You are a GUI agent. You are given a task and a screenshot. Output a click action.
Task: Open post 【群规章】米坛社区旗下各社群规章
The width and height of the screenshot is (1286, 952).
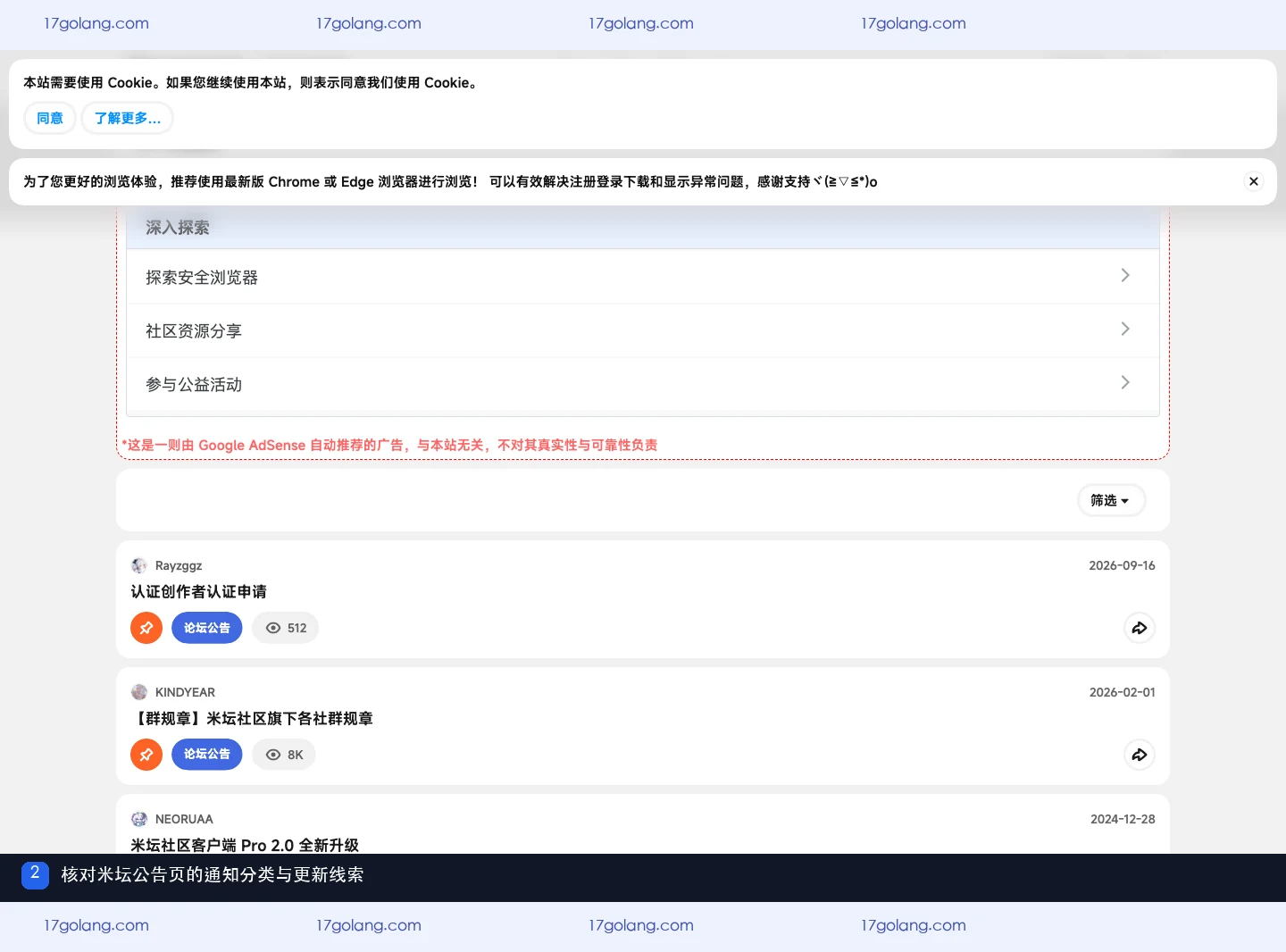click(x=252, y=719)
